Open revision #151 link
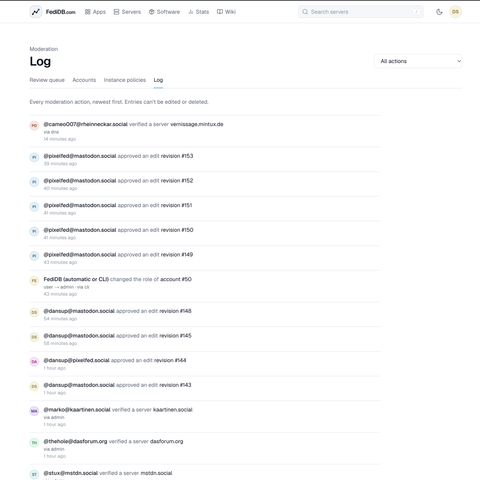 tap(176, 205)
